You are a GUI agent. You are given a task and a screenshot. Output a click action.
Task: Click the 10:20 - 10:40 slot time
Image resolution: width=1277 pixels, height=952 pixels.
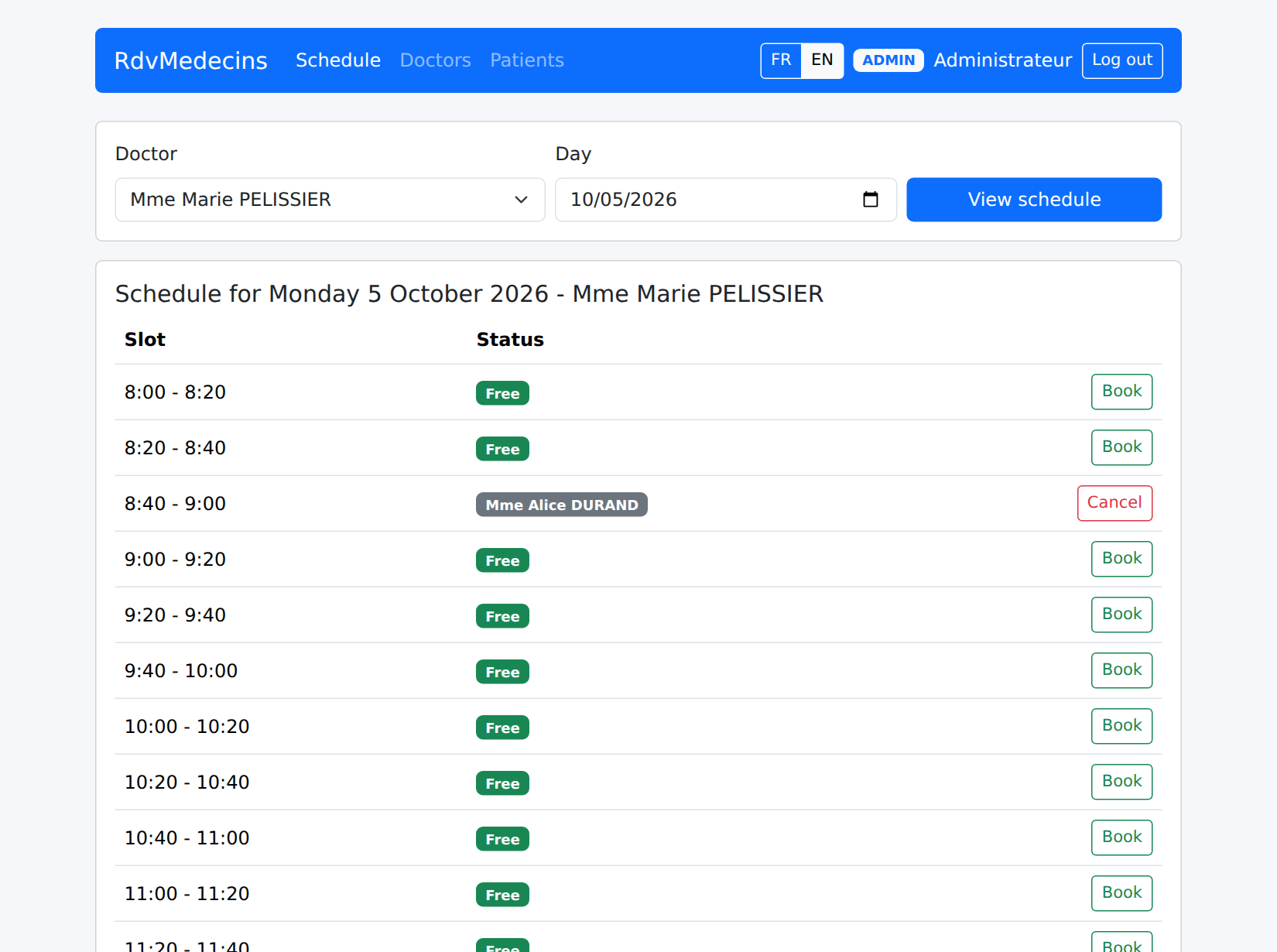click(x=187, y=782)
